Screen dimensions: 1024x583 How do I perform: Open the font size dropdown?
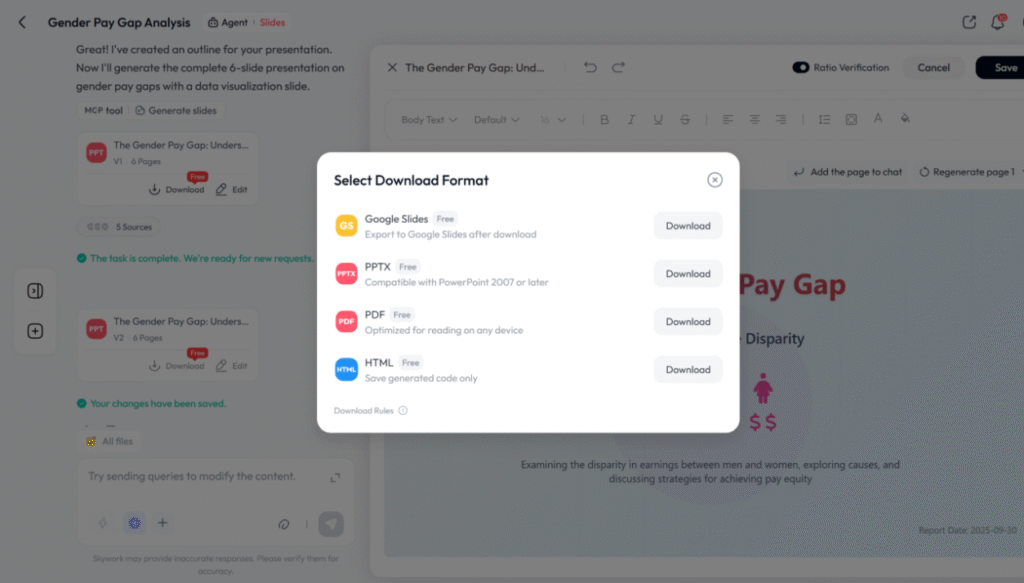coord(552,119)
